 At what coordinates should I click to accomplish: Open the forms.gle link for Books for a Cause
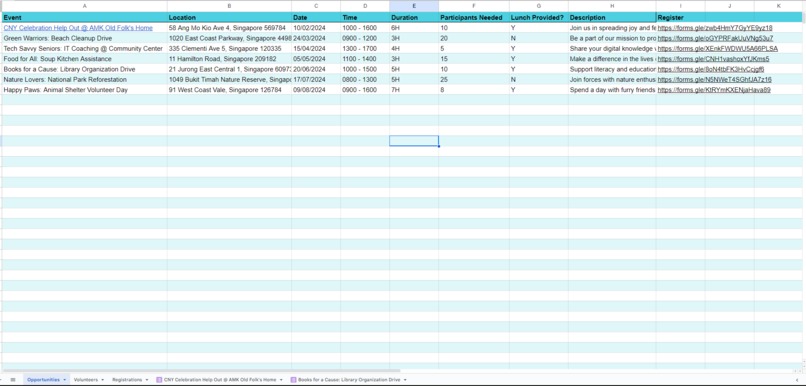pos(711,69)
